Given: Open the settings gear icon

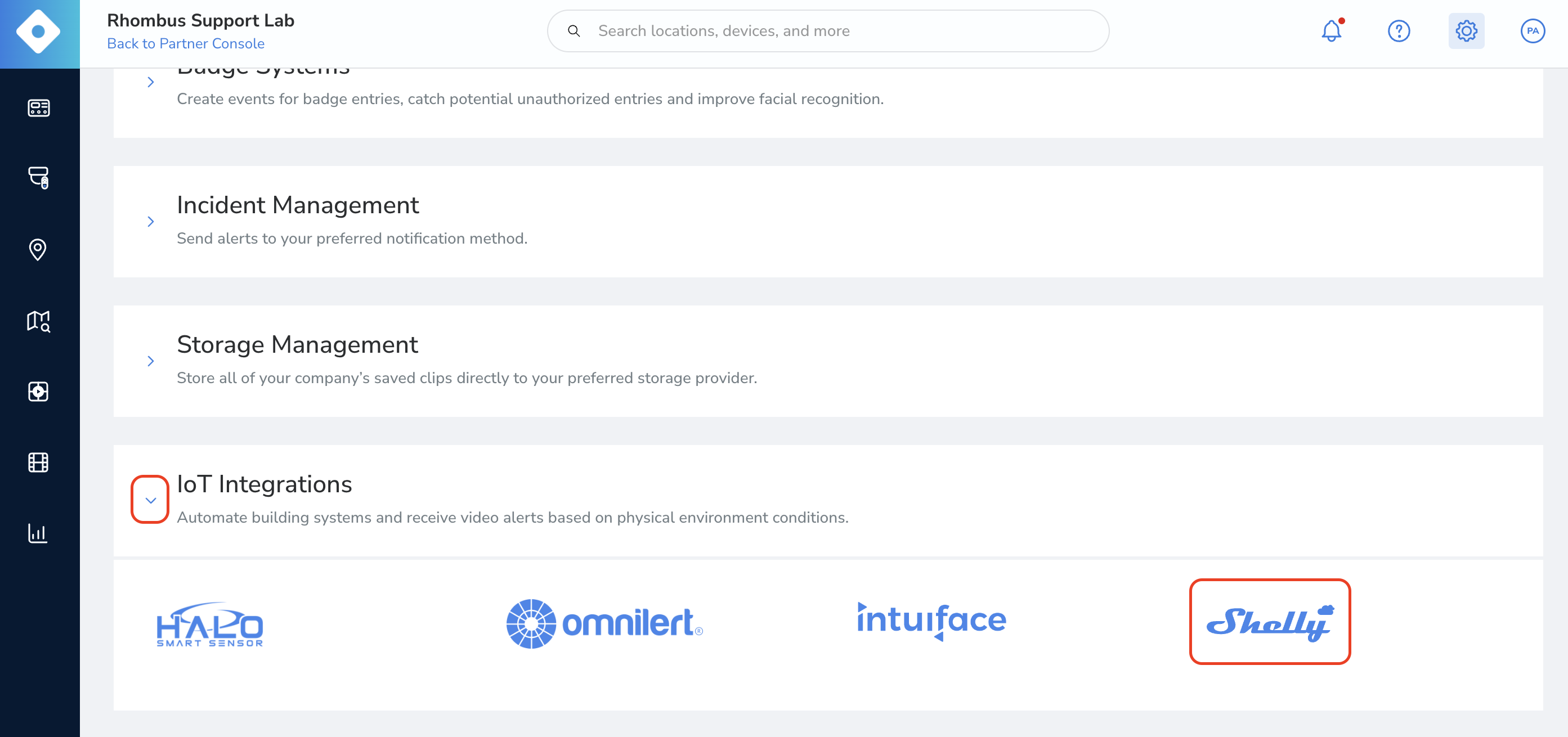Looking at the screenshot, I should point(1466,30).
